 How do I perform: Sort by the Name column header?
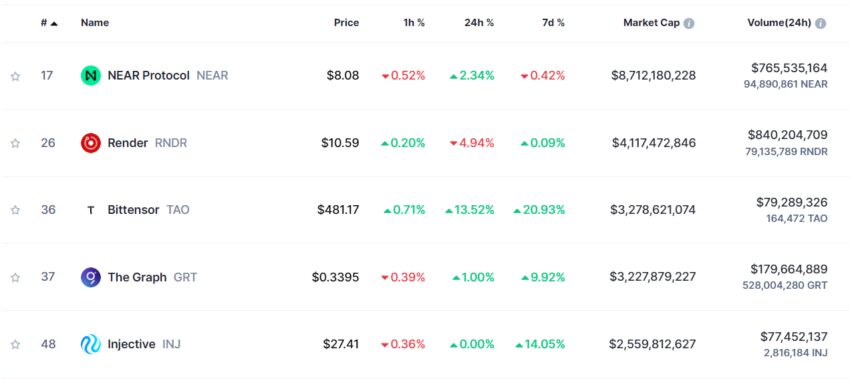click(x=95, y=23)
